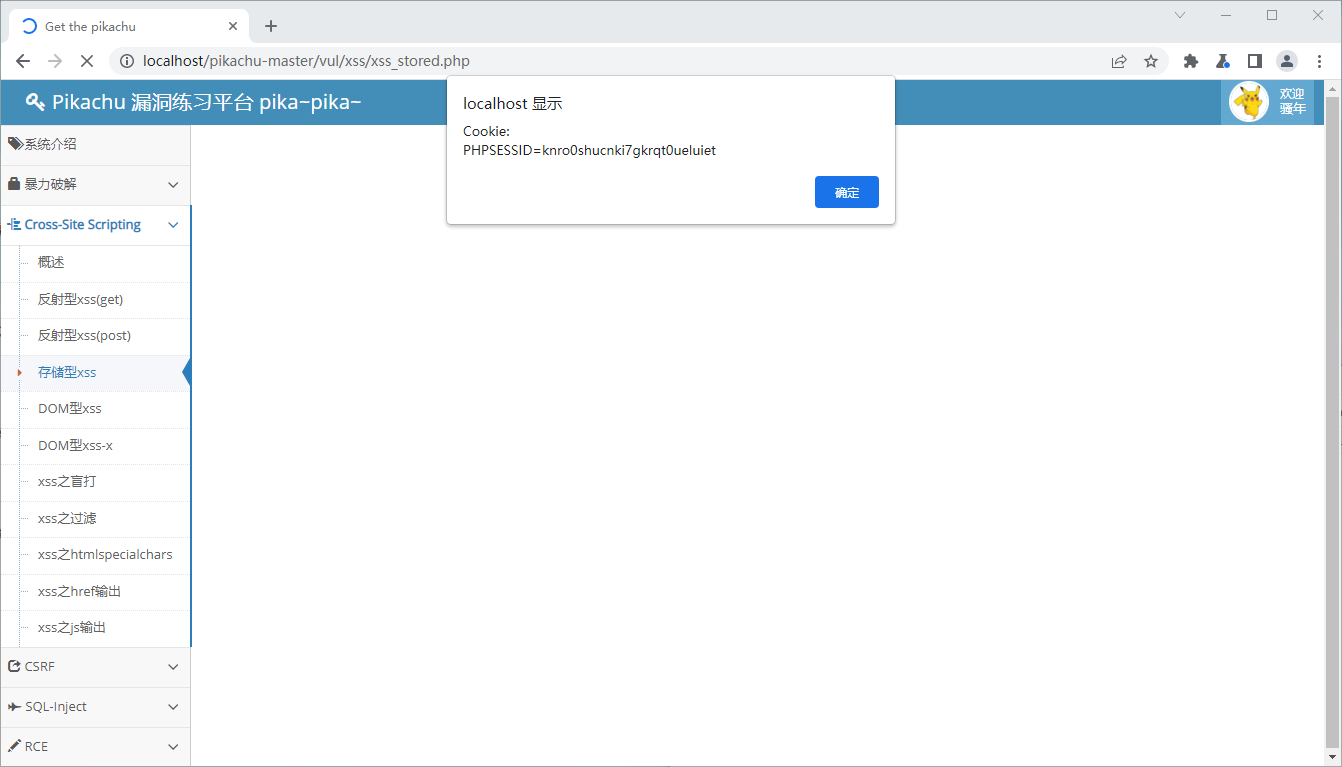Screen dimensions: 1342x767
Task: Click the address bar URL field
Action: pos(600,61)
